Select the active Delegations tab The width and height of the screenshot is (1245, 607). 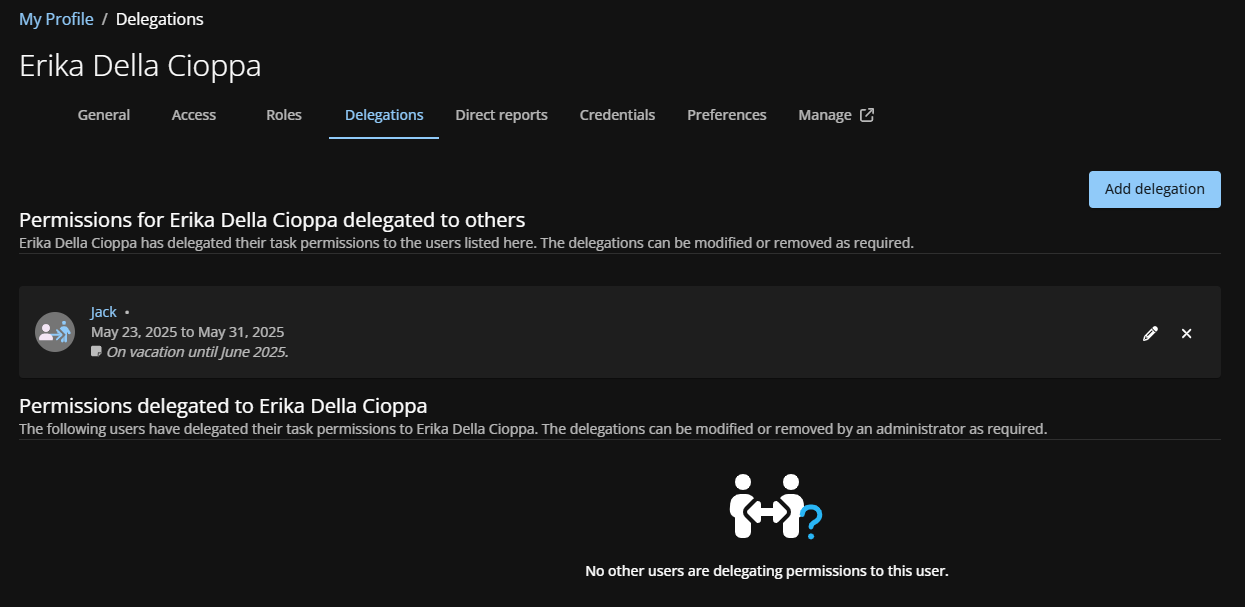click(384, 115)
